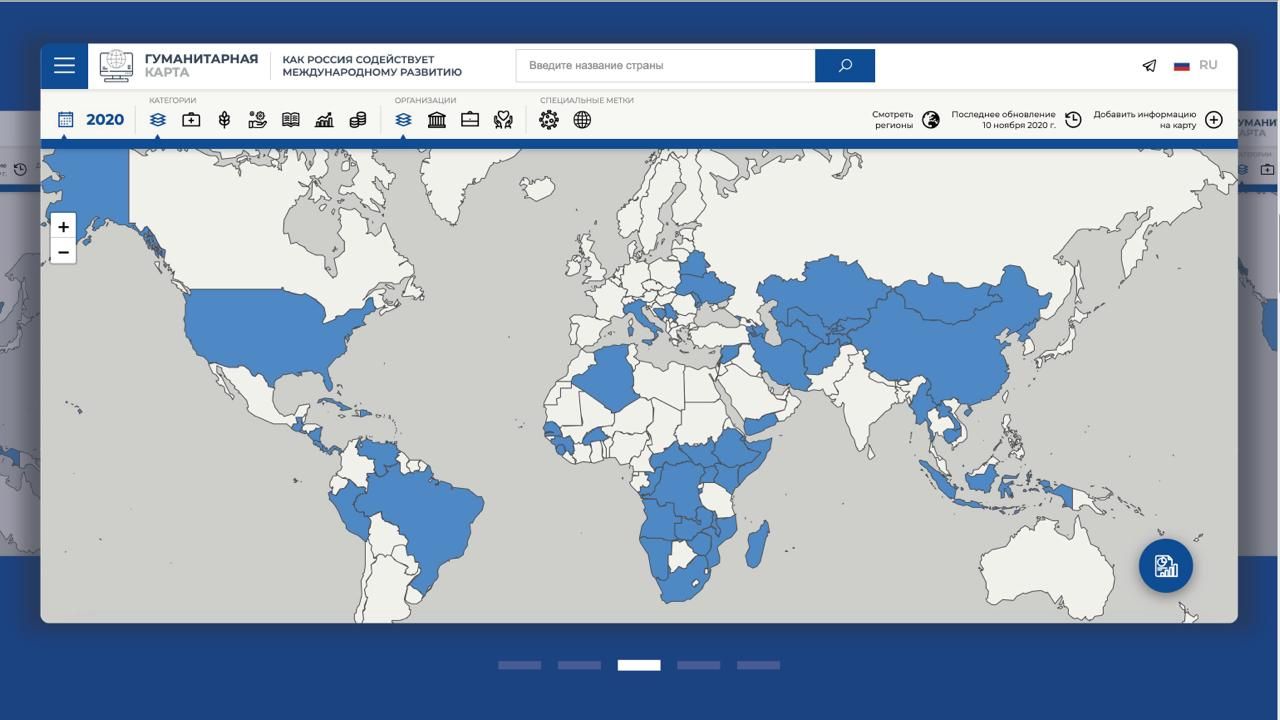Screen dimensions: 1280x720
Task: Zoom out the map with minus button
Action: pos(63,252)
